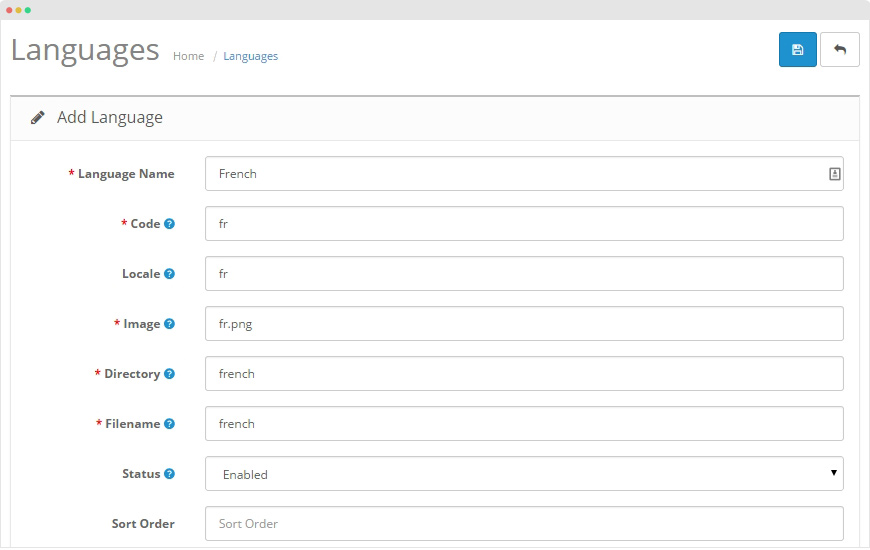Open the Status dropdown showing Enabled

(524, 474)
